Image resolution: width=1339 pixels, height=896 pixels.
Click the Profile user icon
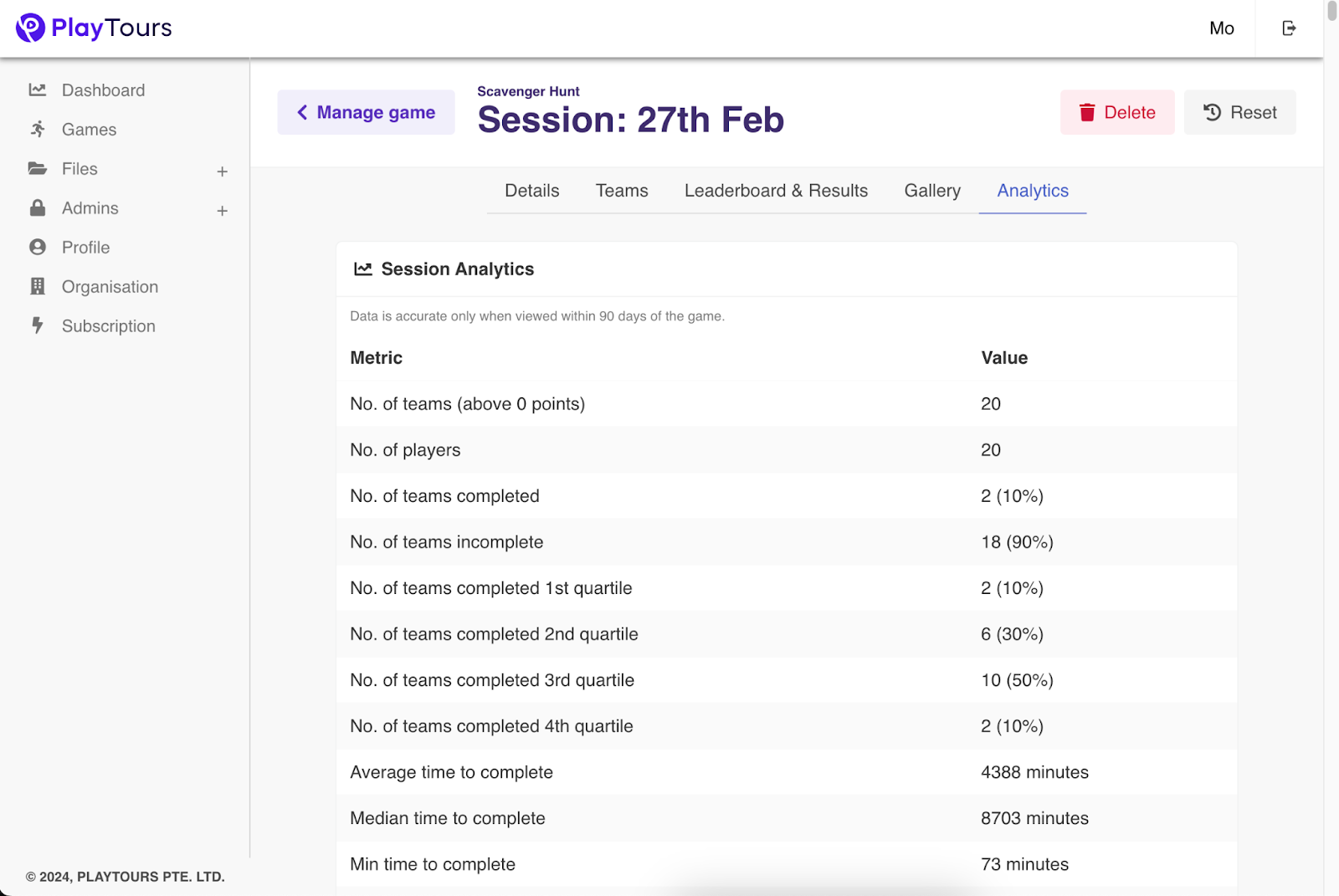(x=38, y=247)
